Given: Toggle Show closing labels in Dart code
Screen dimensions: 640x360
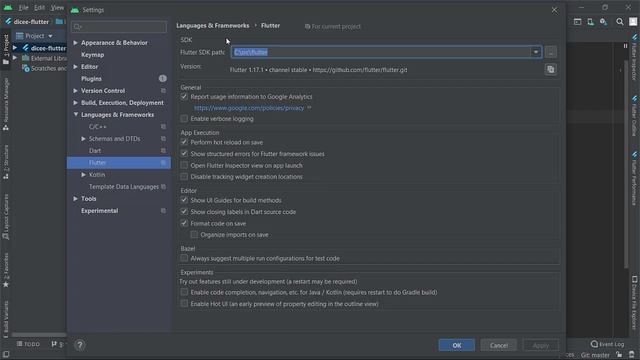Looking at the screenshot, I should [184, 211].
